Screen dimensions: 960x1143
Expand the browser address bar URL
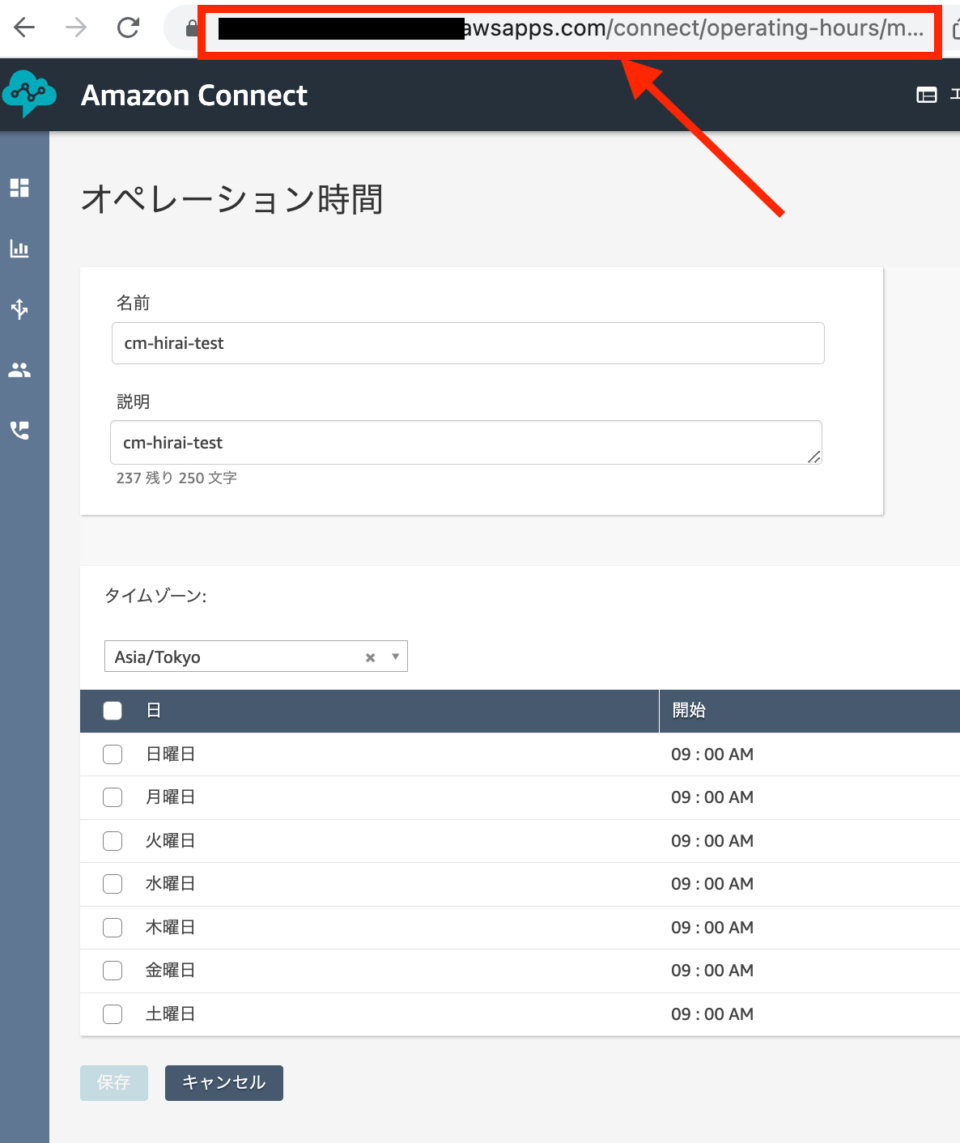pos(570,28)
